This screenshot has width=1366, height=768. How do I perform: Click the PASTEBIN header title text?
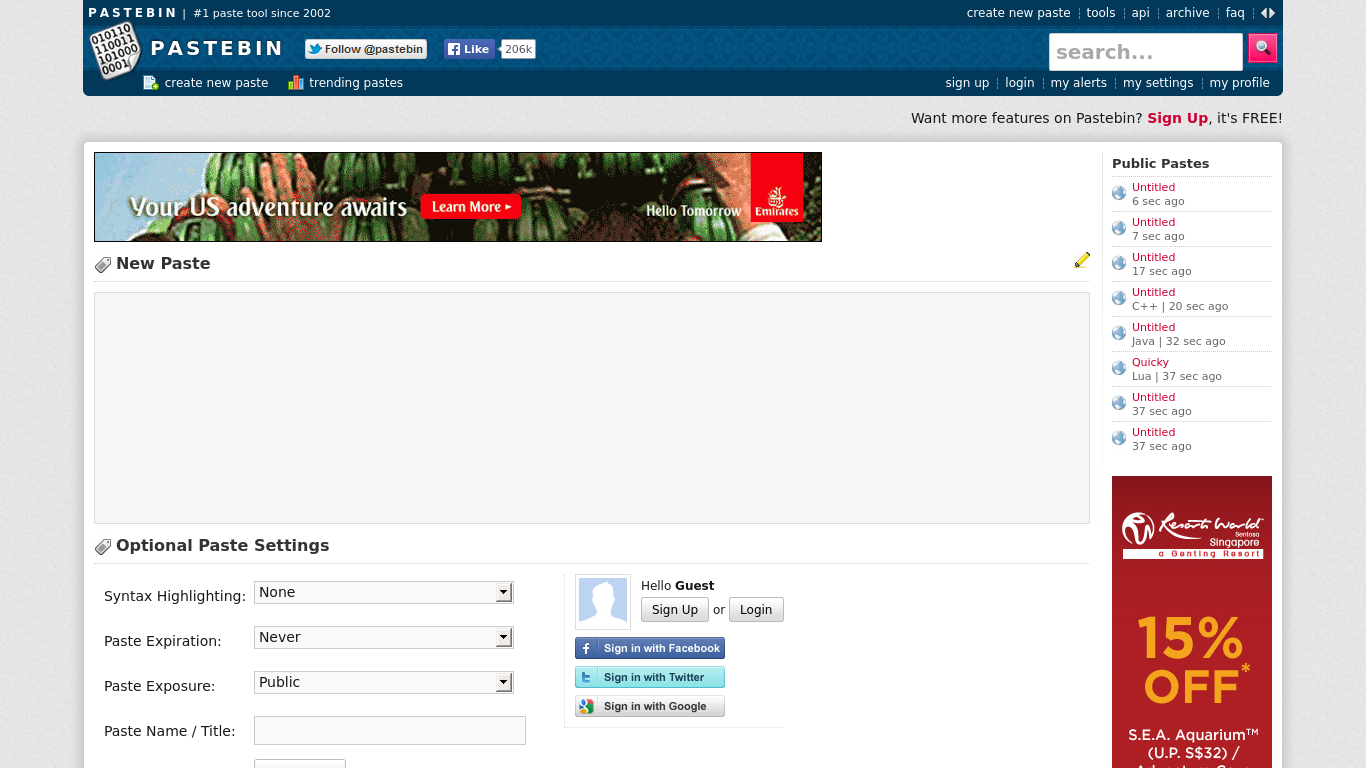217,49
